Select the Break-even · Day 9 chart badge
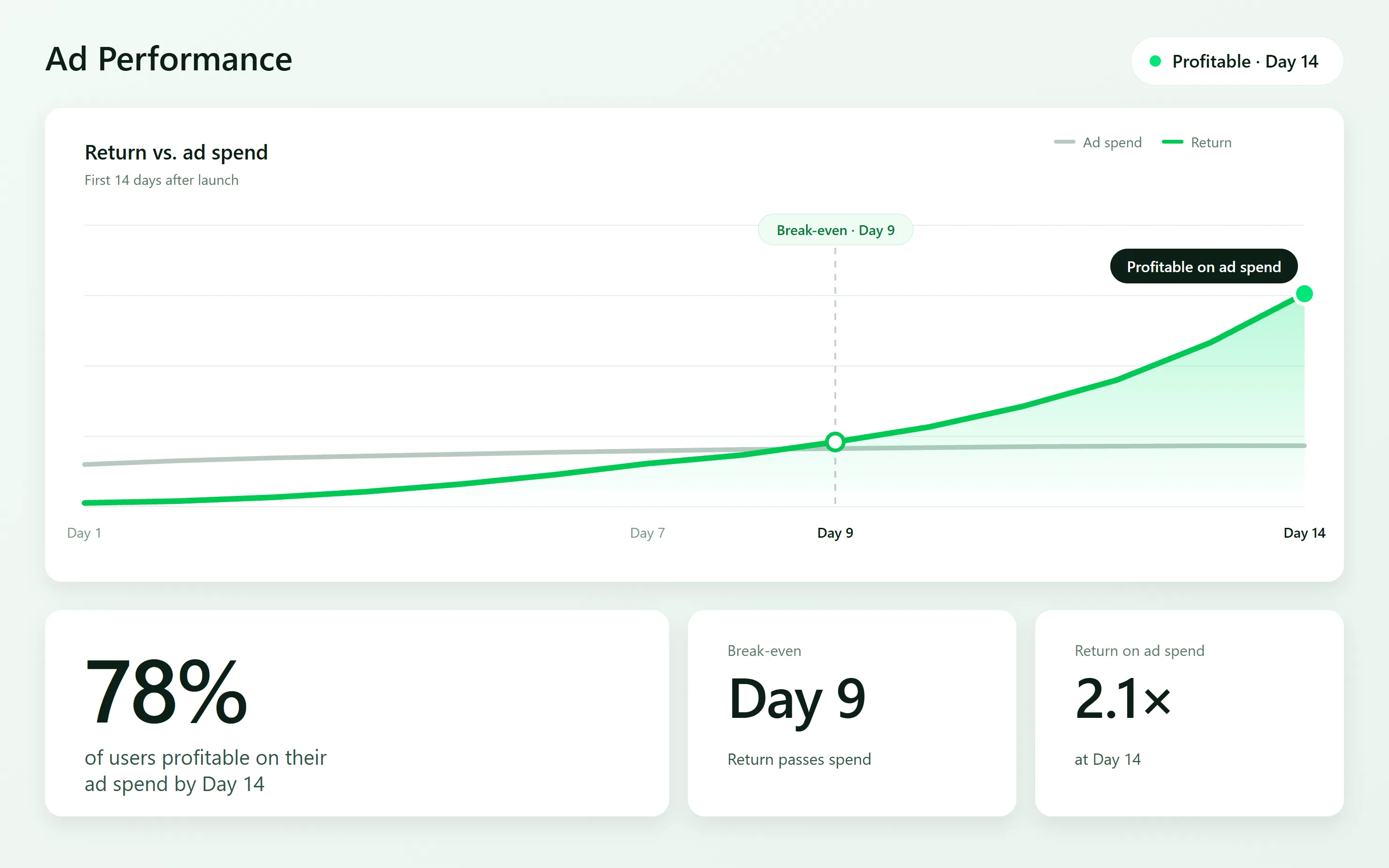The height and width of the screenshot is (868, 1389). [x=835, y=230]
